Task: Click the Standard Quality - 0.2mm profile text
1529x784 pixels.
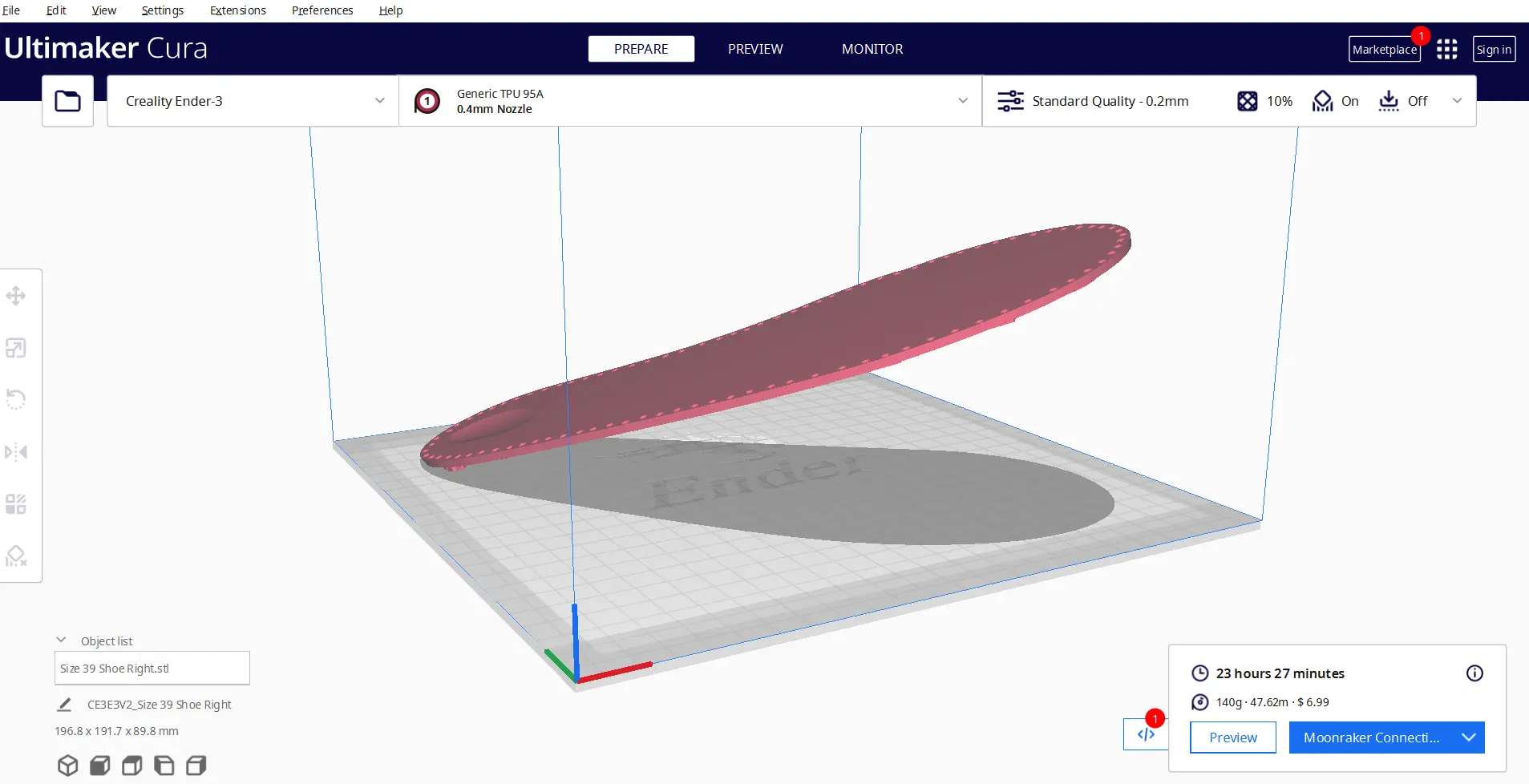Action: (1110, 101)
